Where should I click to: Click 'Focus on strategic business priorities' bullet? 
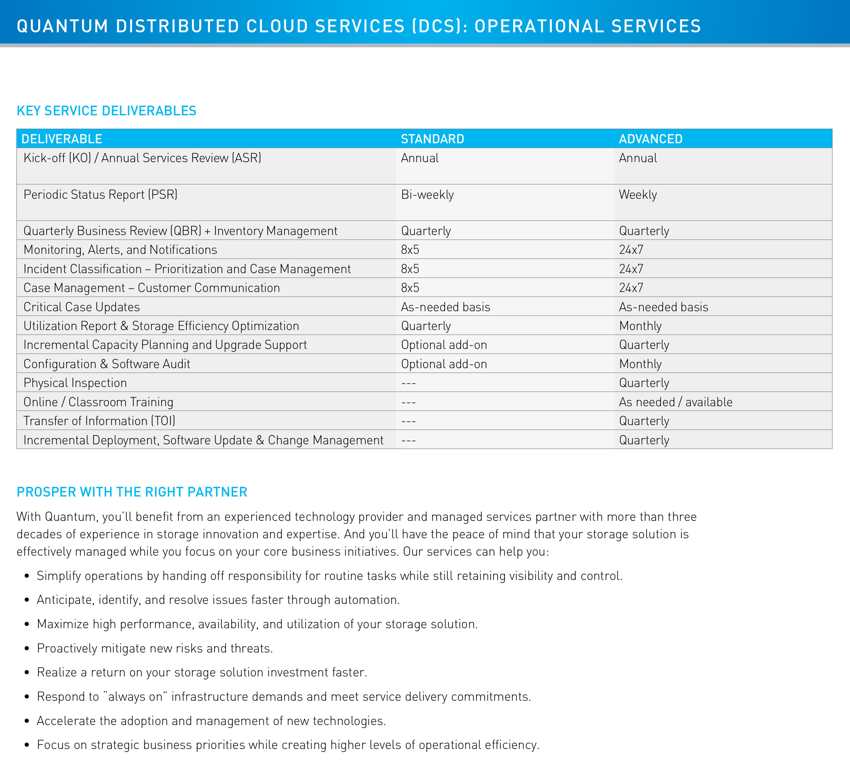click(x=288, y=745)
